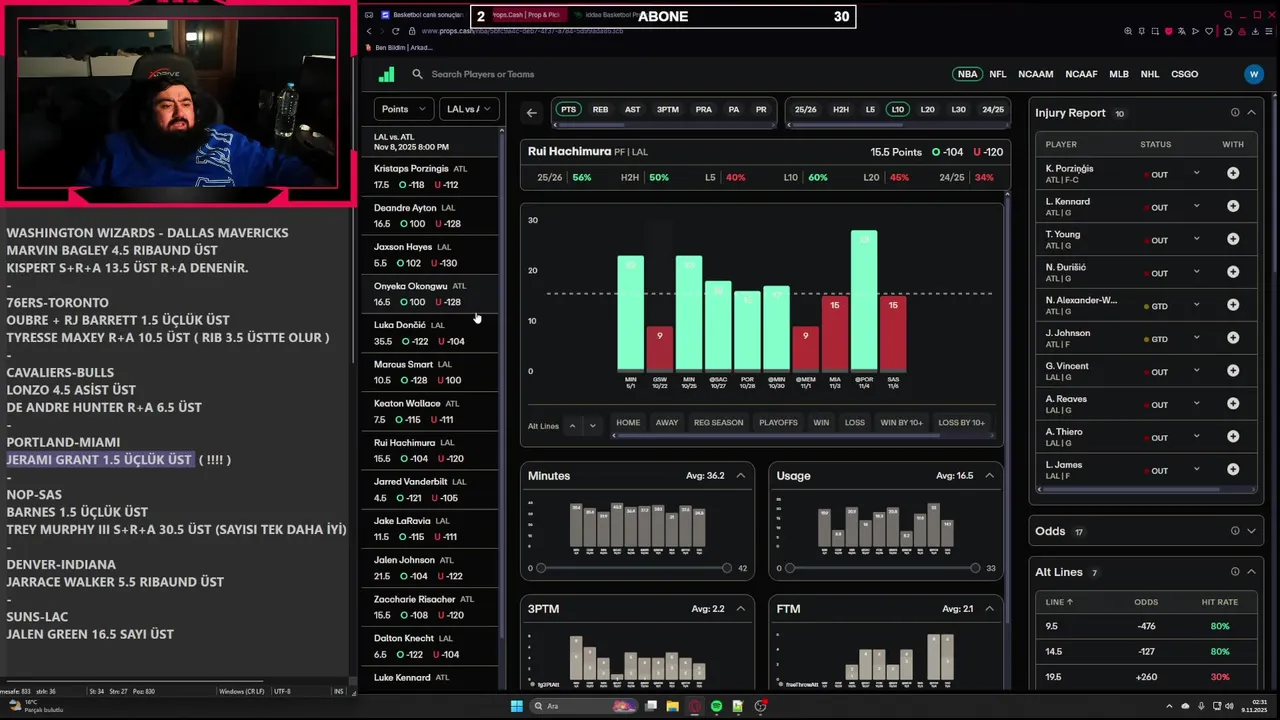Collapse the Alt Lines panel
The height and width of the screenshot is (720, 1280).
tap(1251, 572)
